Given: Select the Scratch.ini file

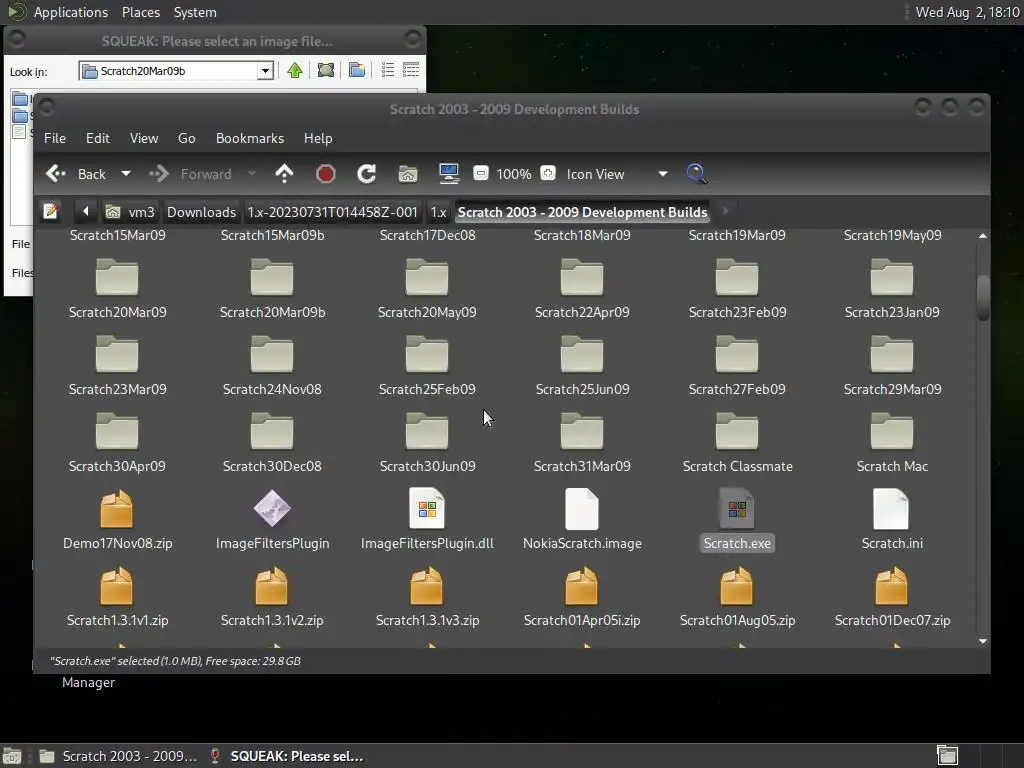Looking at the screenshot, I should point(891,519).
